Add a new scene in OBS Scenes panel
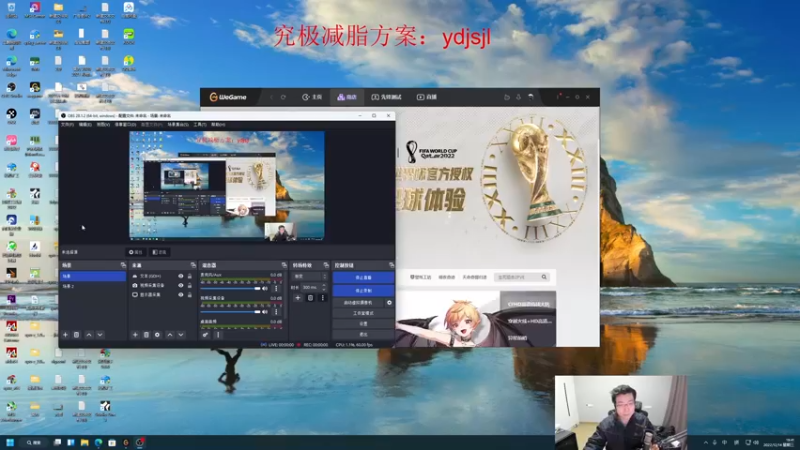 click(65, 335)
